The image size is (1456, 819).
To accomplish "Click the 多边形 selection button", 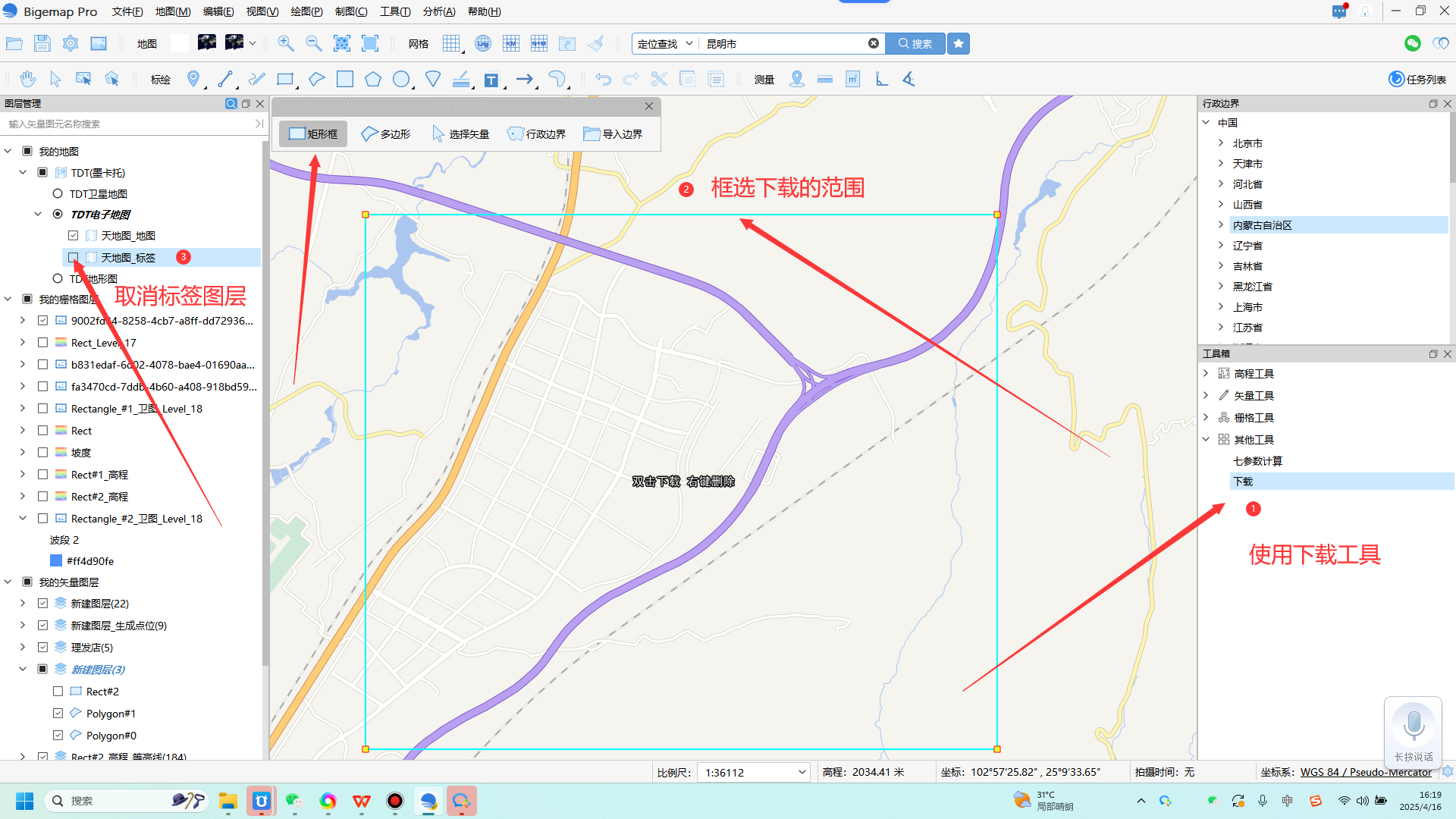I will pos(386,134).
